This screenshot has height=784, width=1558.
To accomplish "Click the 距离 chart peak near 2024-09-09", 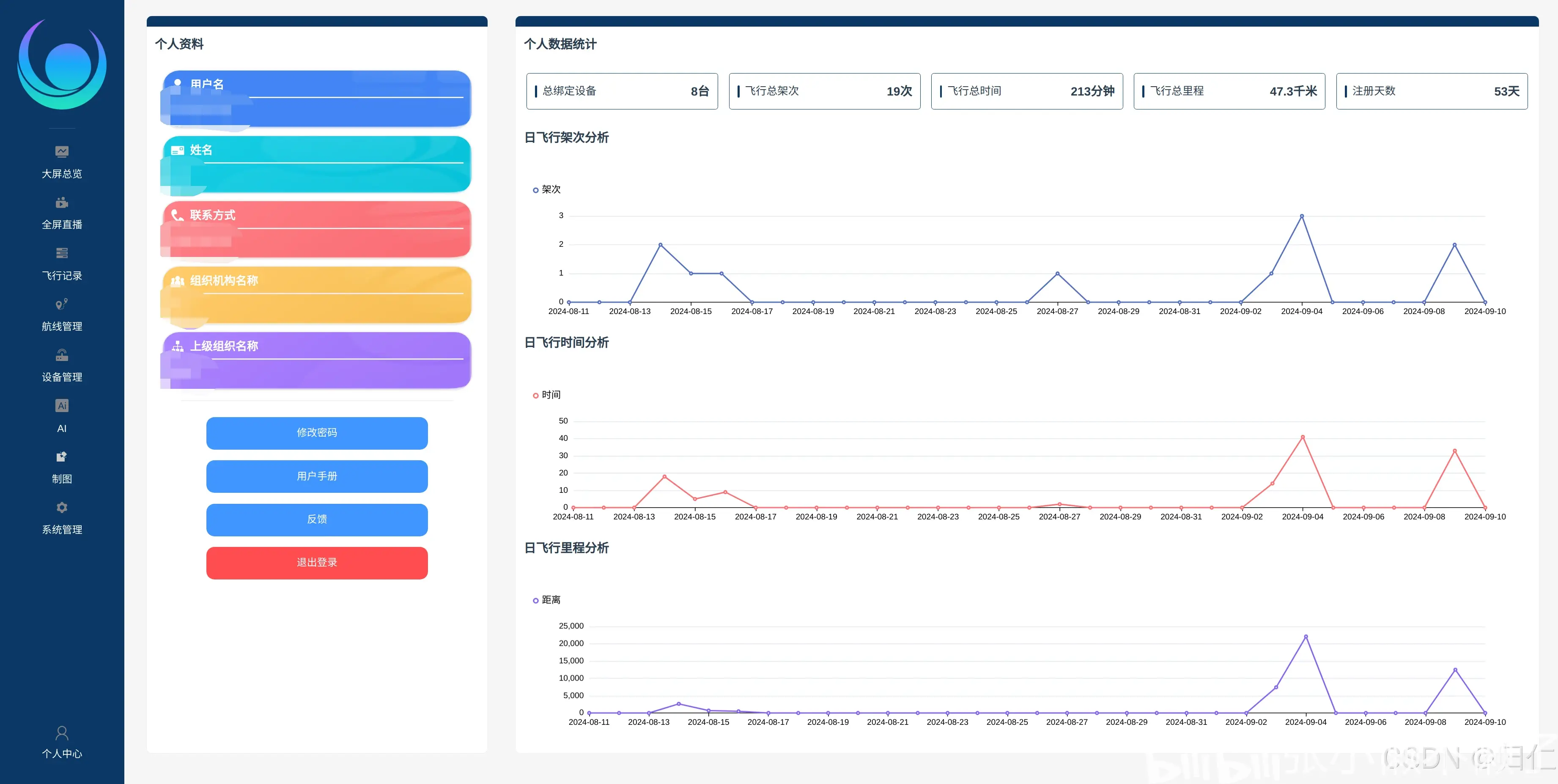I will 1455,670.
